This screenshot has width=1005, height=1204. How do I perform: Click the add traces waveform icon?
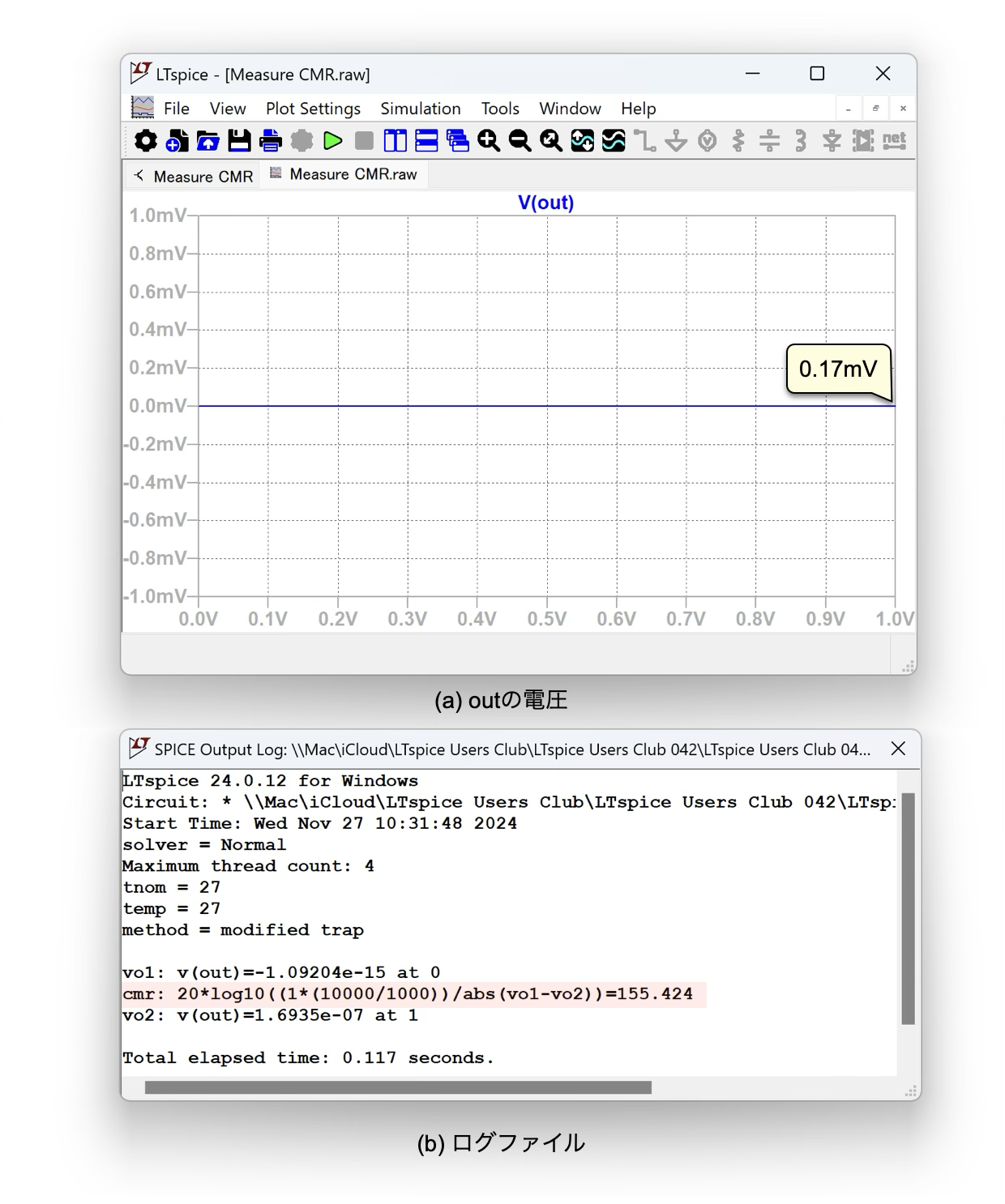click(614, 141)
